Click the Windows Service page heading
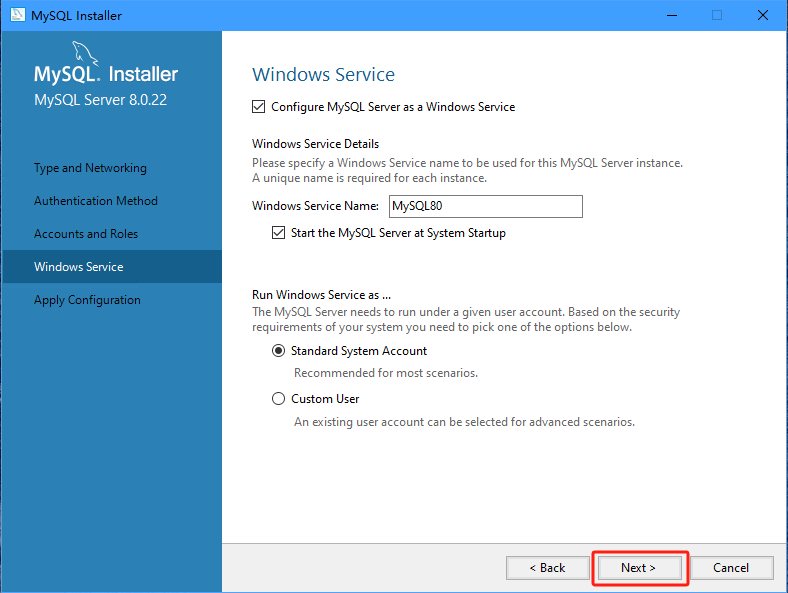 coord(323,74)
